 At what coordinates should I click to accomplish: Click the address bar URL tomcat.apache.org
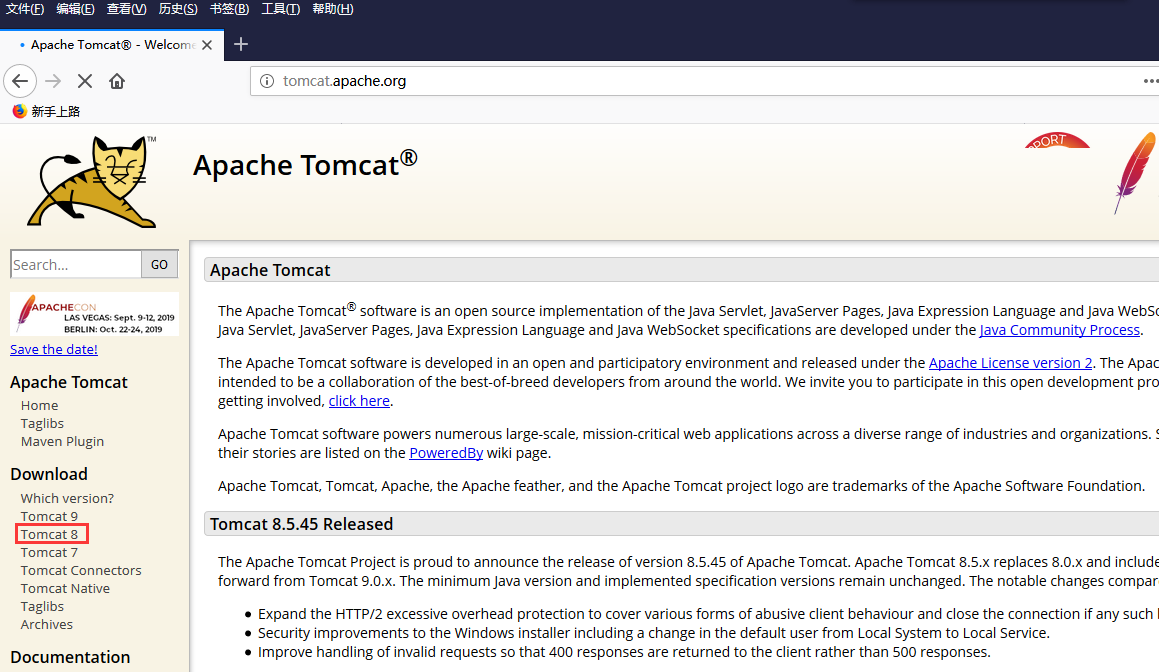click(344, 81)
